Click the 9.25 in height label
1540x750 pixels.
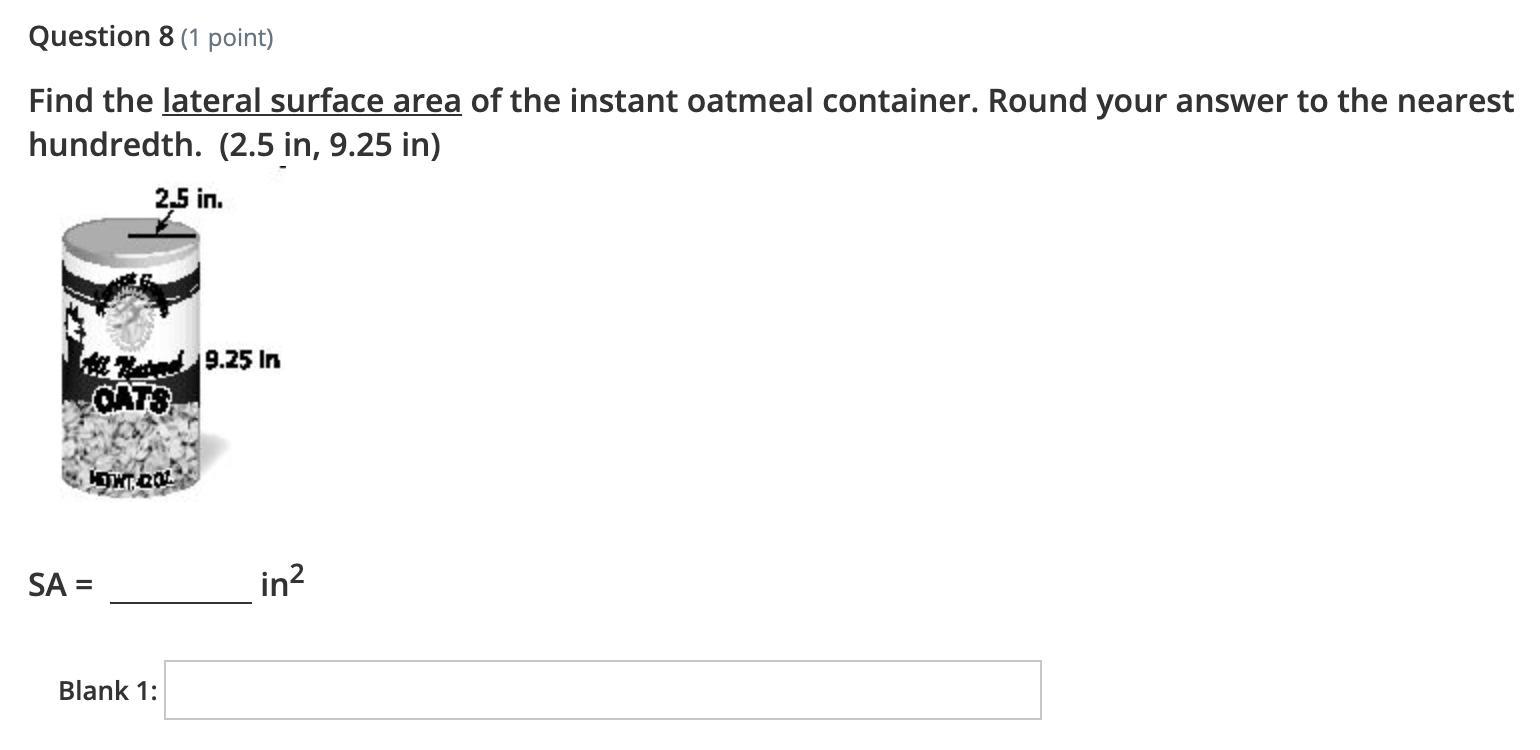(243, 359)
